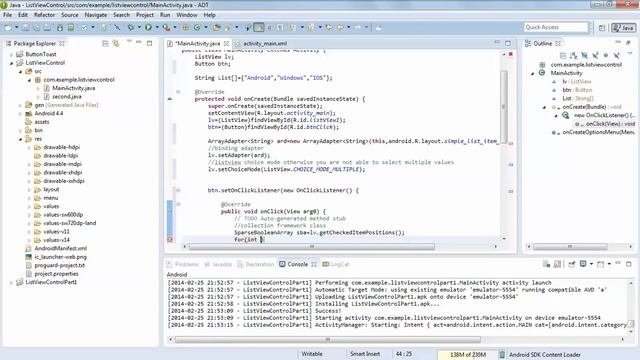The width and height of the screenshot is (640, 360).
Task: Toggle Link with Editor in Package Explorer
Action: 116,43
